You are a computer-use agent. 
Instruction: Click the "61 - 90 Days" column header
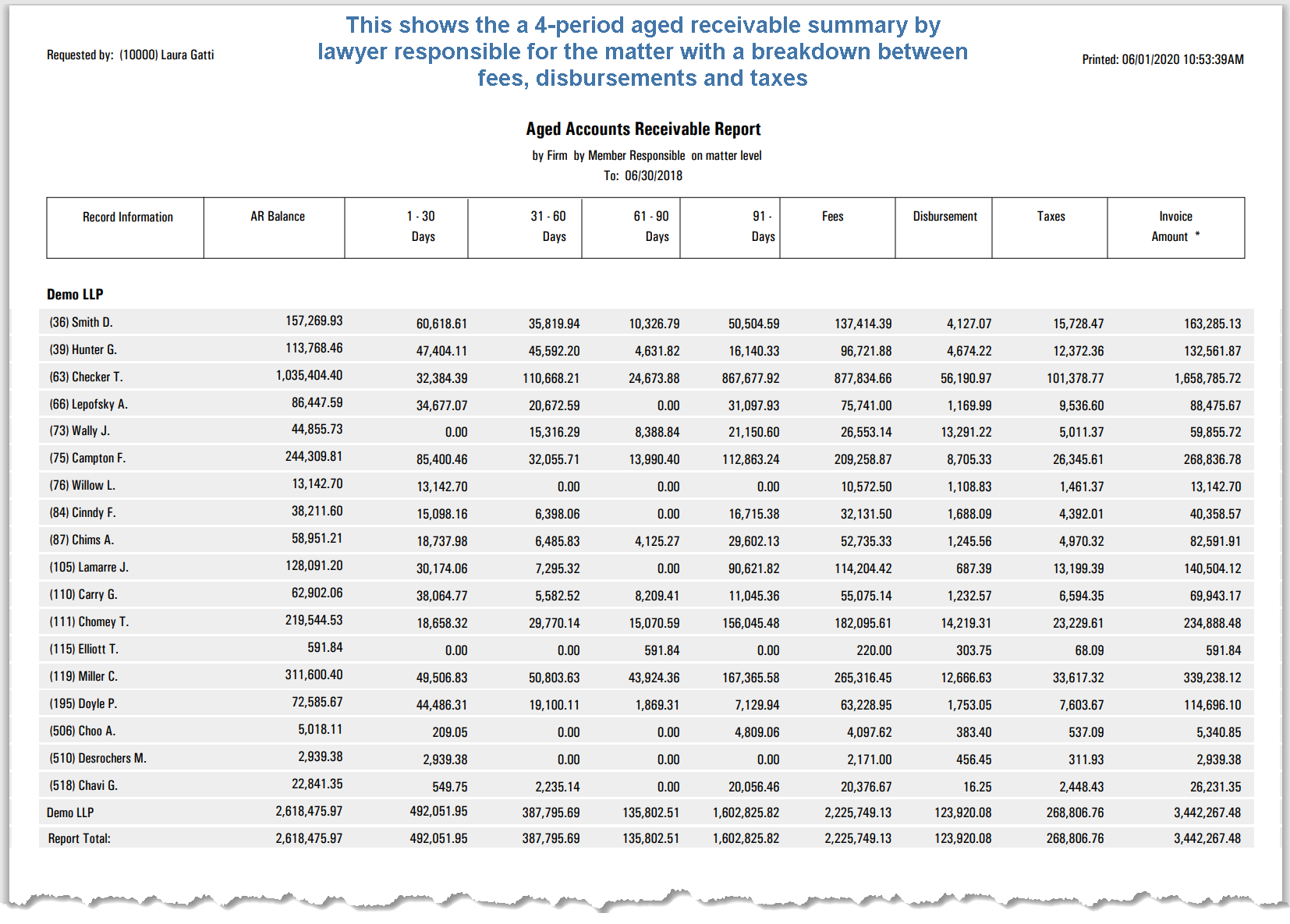point(652,226)
